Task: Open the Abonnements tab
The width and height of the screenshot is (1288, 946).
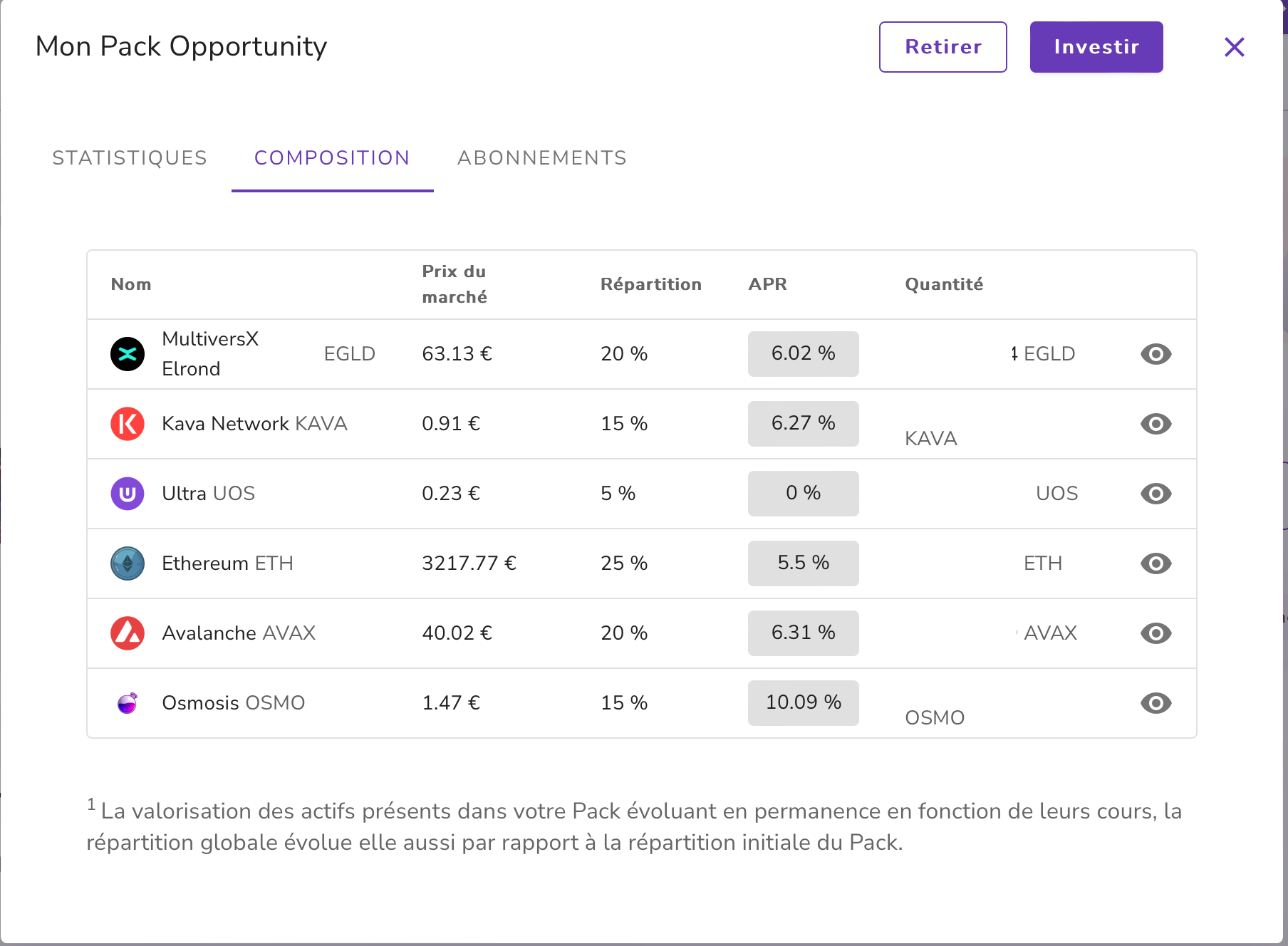Action: pos(542,158)
